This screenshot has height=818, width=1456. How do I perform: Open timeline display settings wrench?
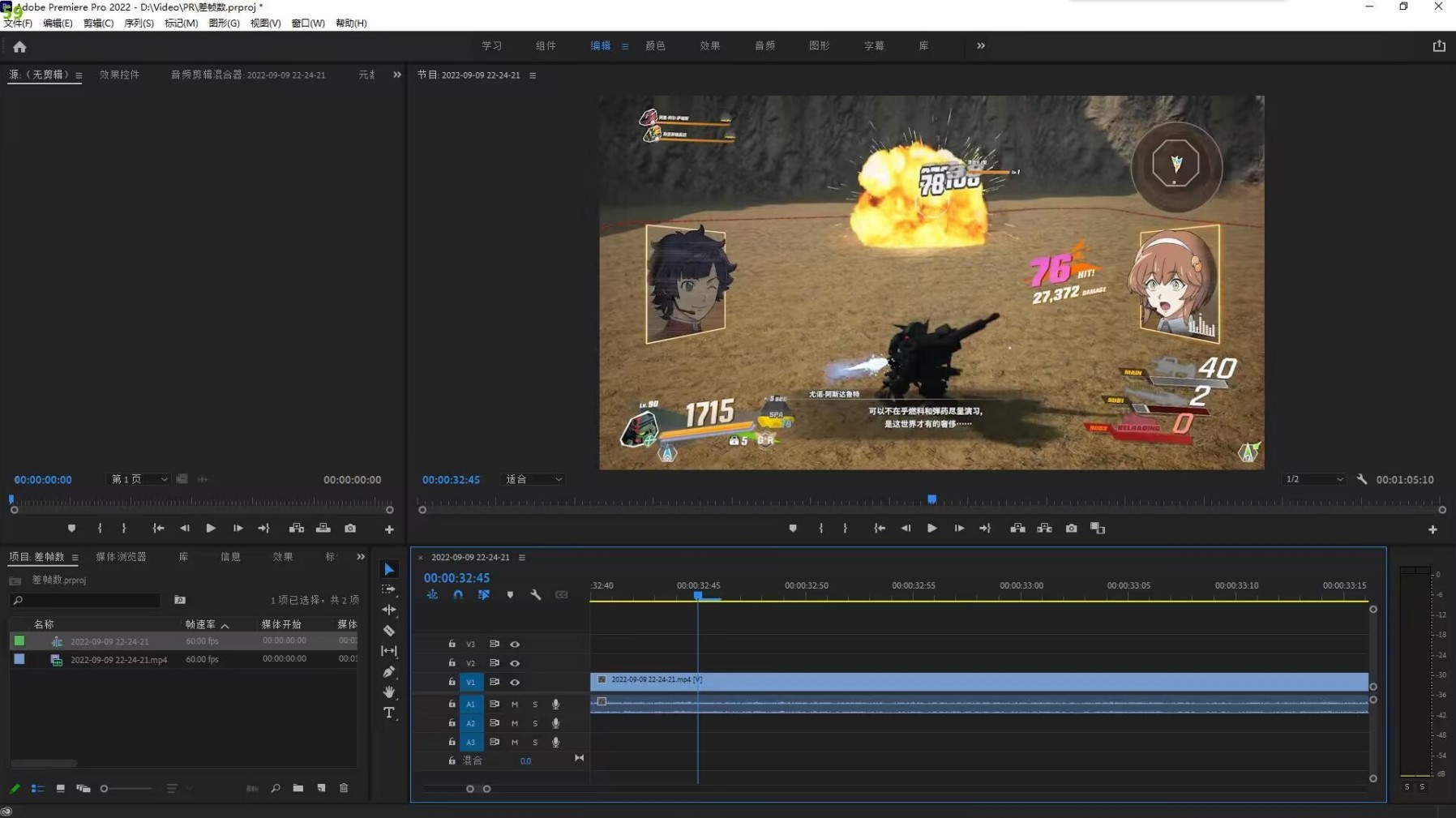coord(536,594)
